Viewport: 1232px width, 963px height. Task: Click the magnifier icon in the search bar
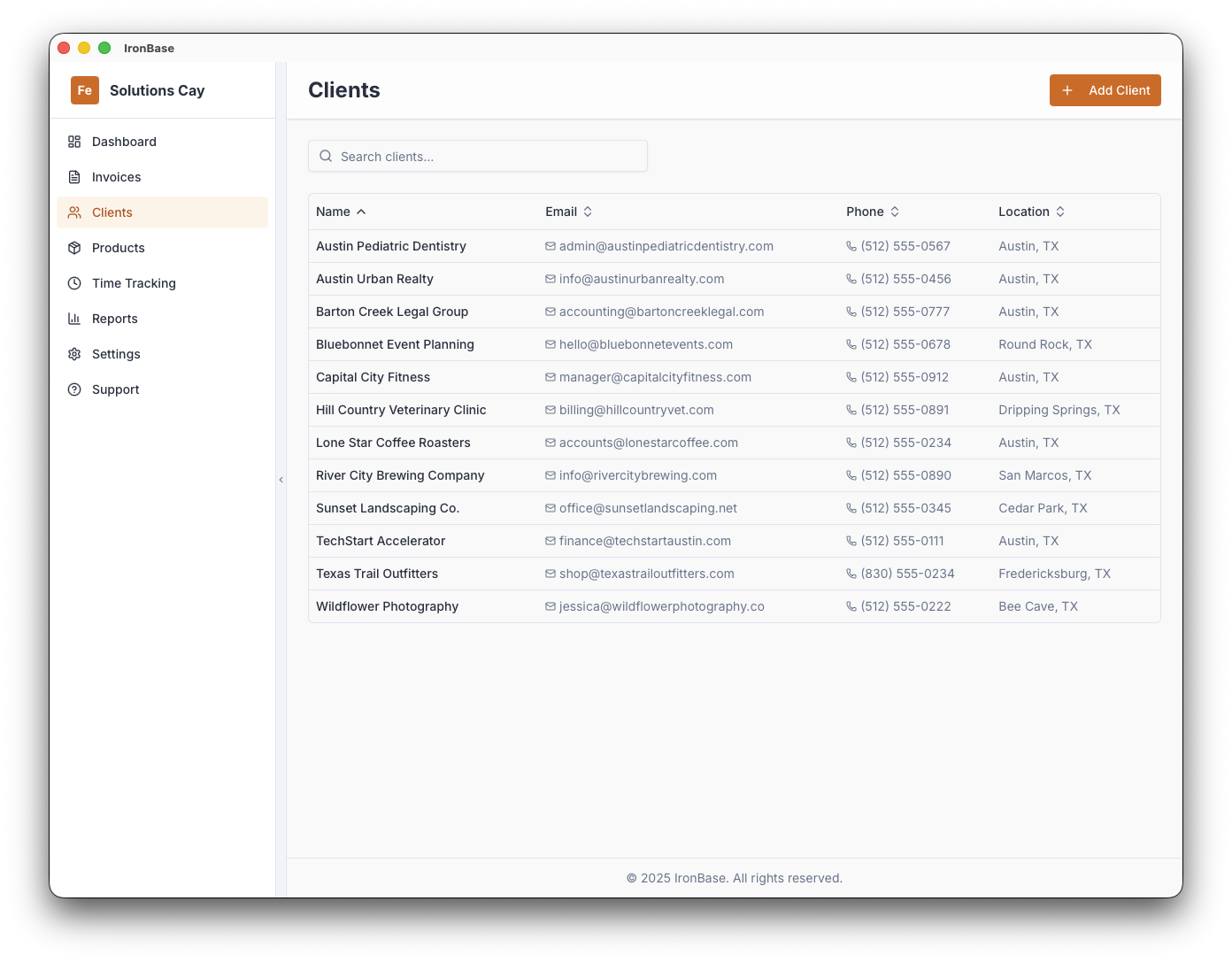(x=326, y=156)
